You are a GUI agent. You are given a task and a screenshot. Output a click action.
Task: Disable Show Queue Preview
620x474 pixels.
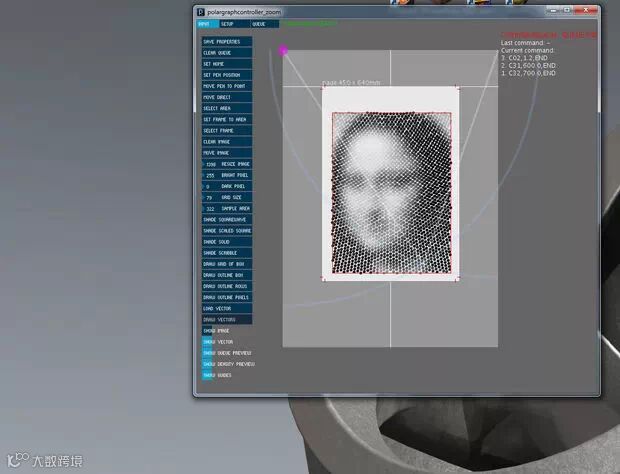(x=227, y=353)
